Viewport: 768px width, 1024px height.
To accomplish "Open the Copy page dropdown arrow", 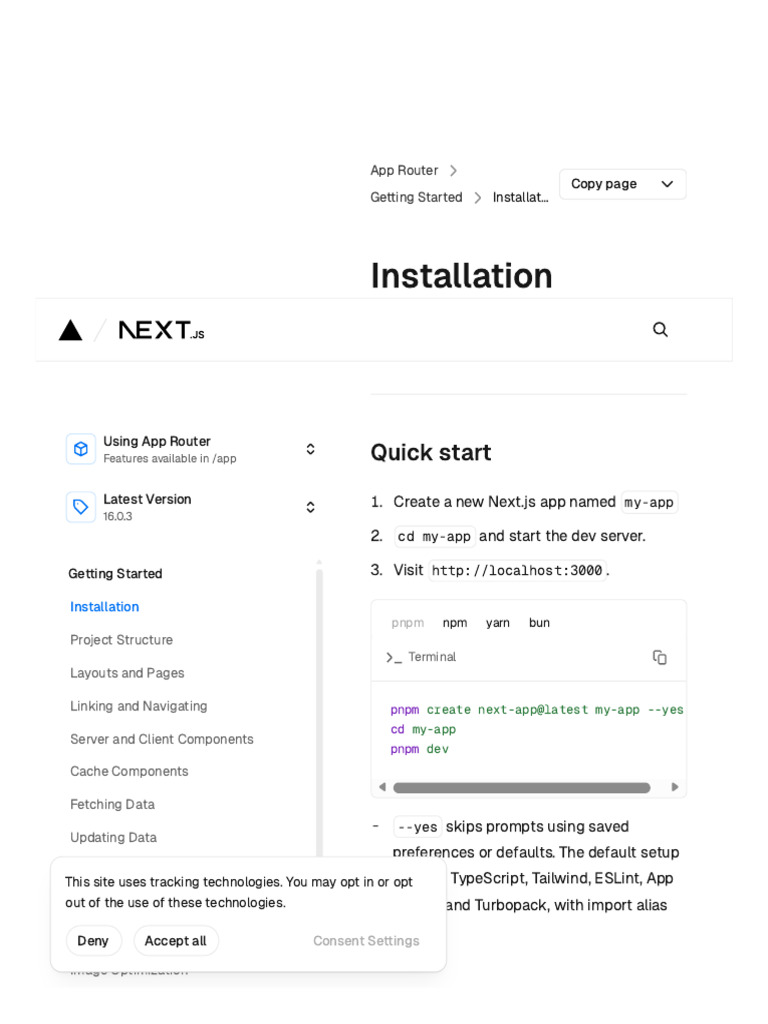I will click(667, 184).
